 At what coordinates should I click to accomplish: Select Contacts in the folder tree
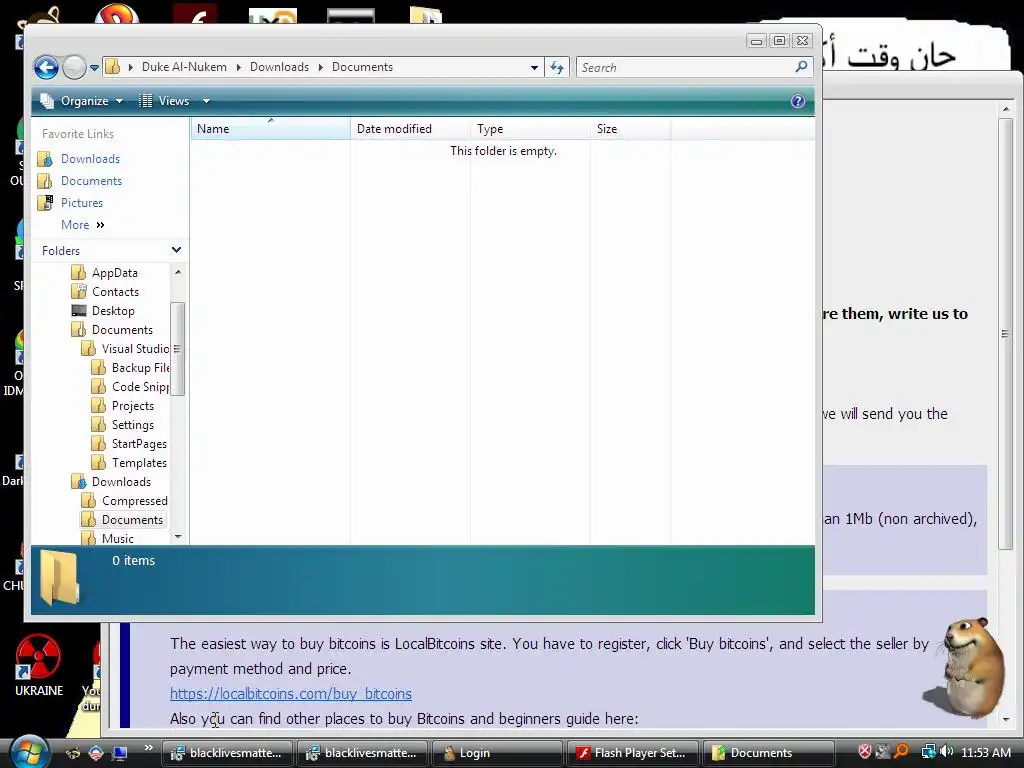pos(115,291)
